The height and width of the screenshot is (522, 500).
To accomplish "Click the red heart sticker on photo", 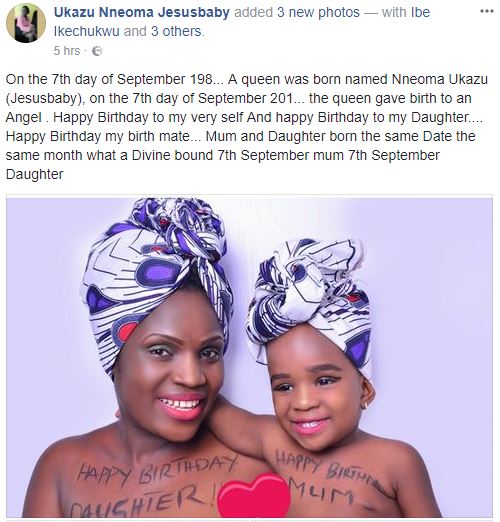I will [253, 497].
